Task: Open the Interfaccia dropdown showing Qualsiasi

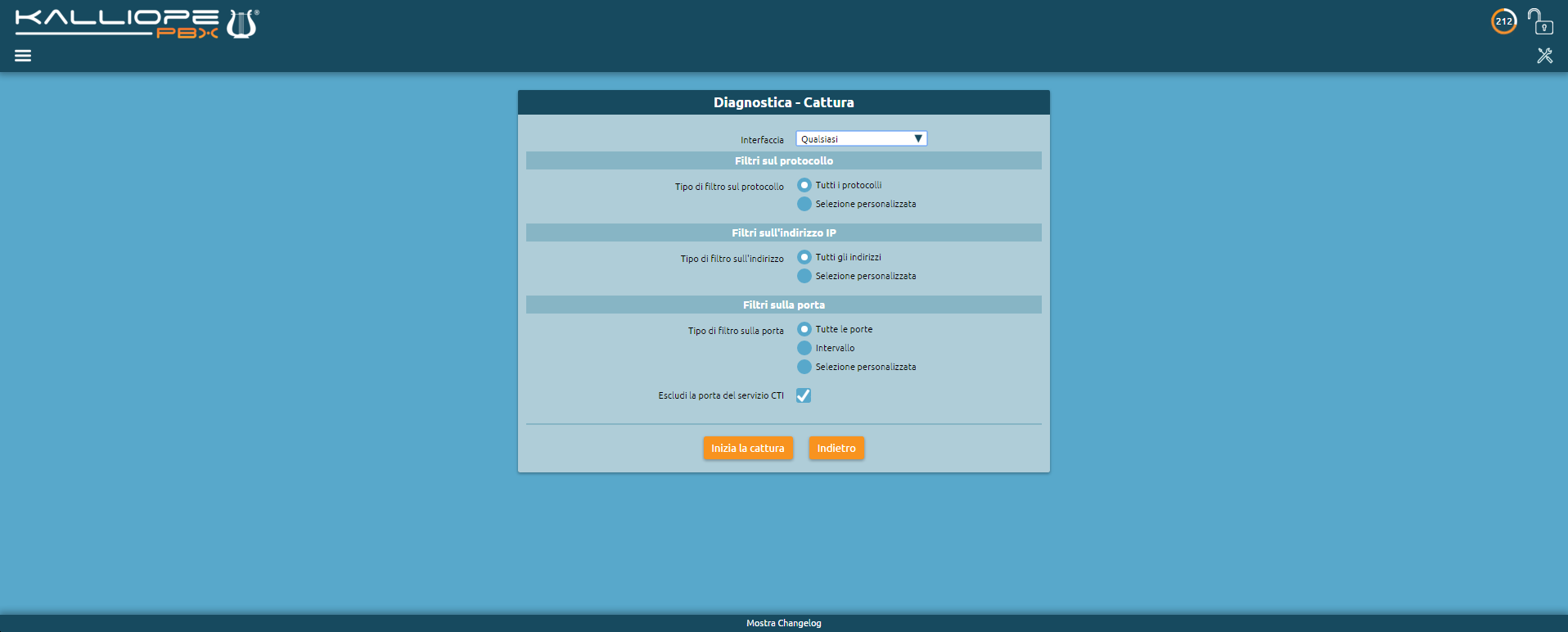Action: click(x=861, y=139)
